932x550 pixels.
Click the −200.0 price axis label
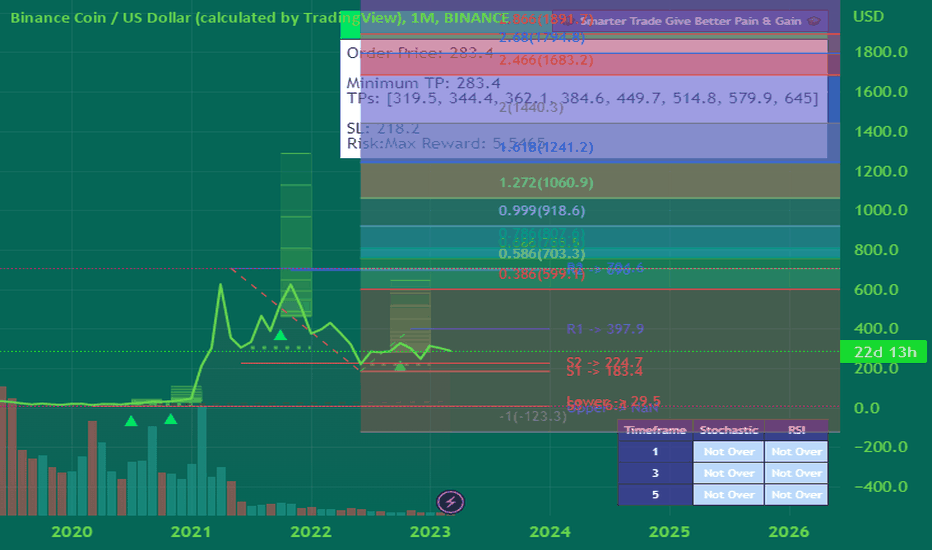point(881,447)
